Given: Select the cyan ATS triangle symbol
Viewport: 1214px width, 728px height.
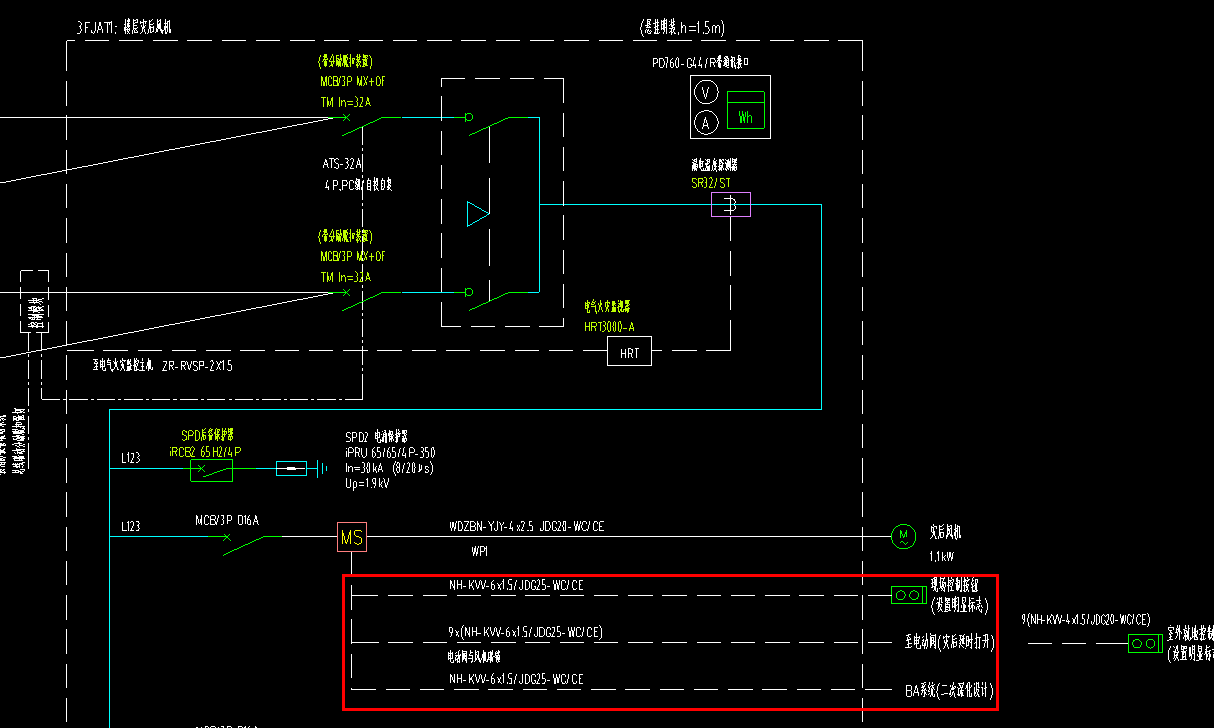Looking at the screenshot, I should click(x=478, y=213).
